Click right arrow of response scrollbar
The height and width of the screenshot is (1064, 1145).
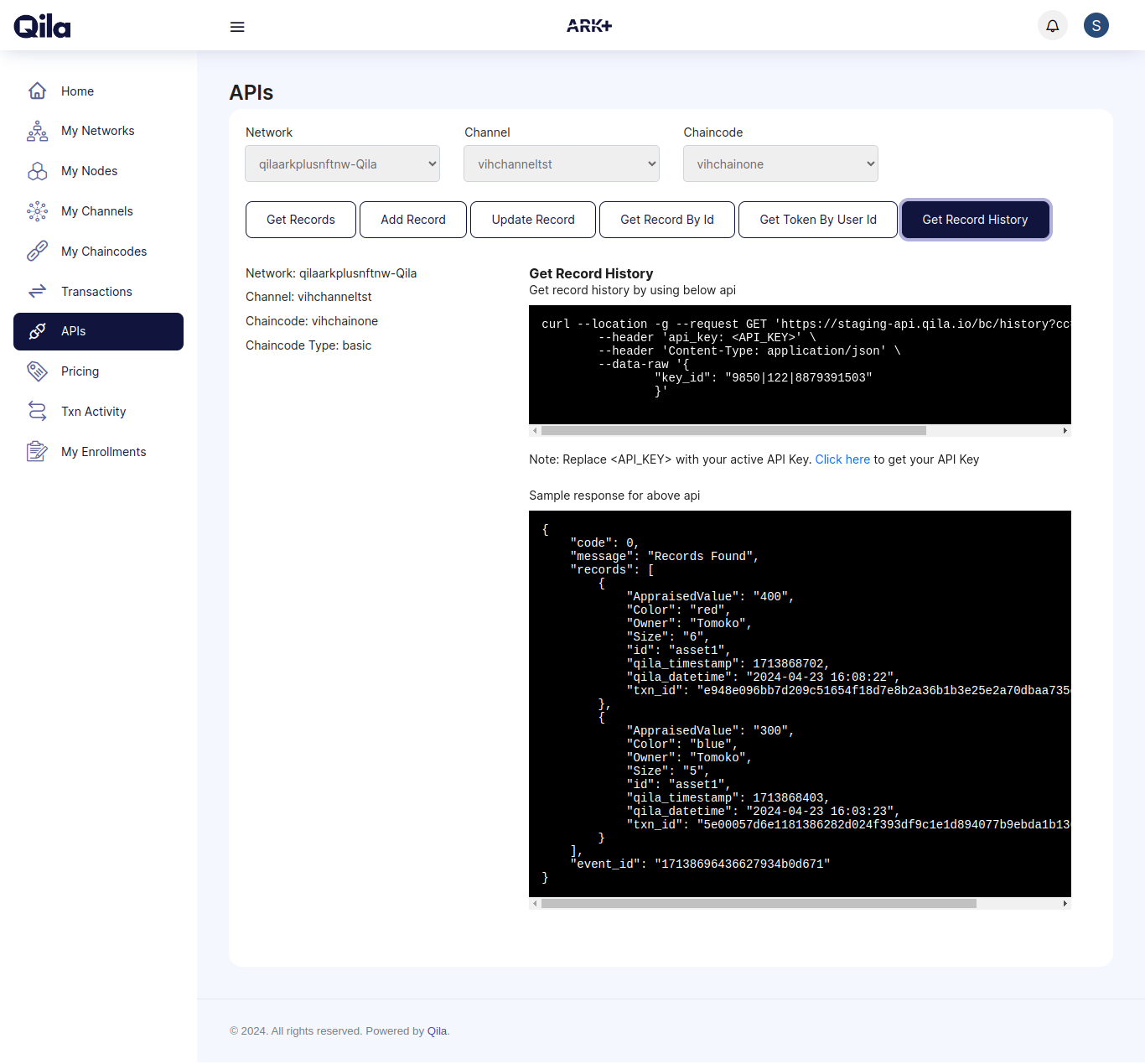click(x=1065, y=904)
